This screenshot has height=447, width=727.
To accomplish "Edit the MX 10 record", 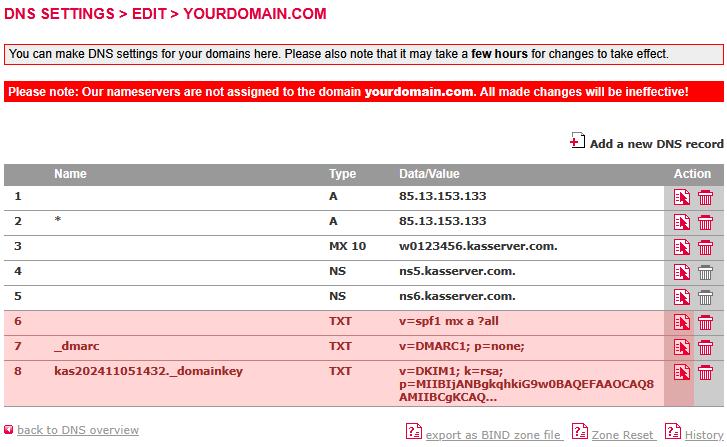I will (x=682, y=247).
